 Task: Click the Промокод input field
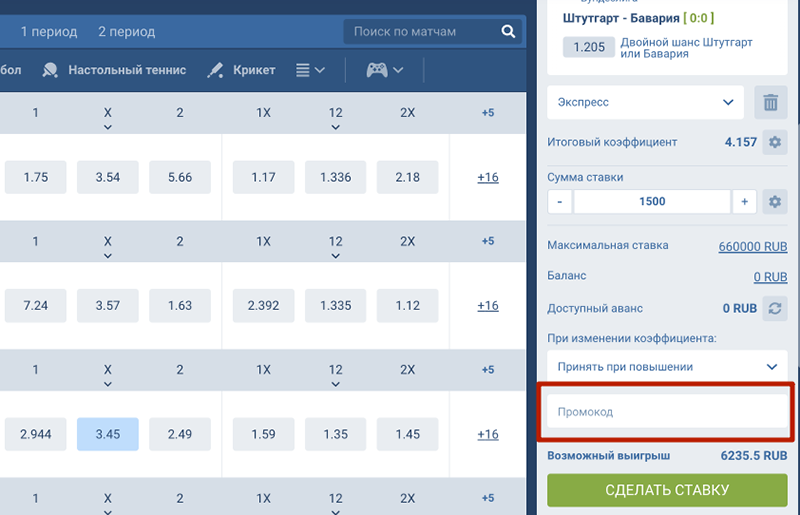point(667,411)
